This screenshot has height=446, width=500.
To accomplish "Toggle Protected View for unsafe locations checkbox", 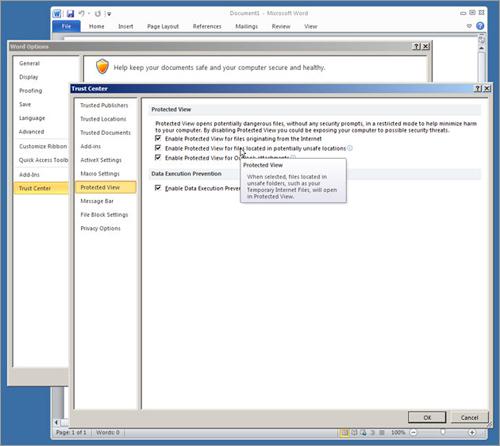I will coord(158,148).
